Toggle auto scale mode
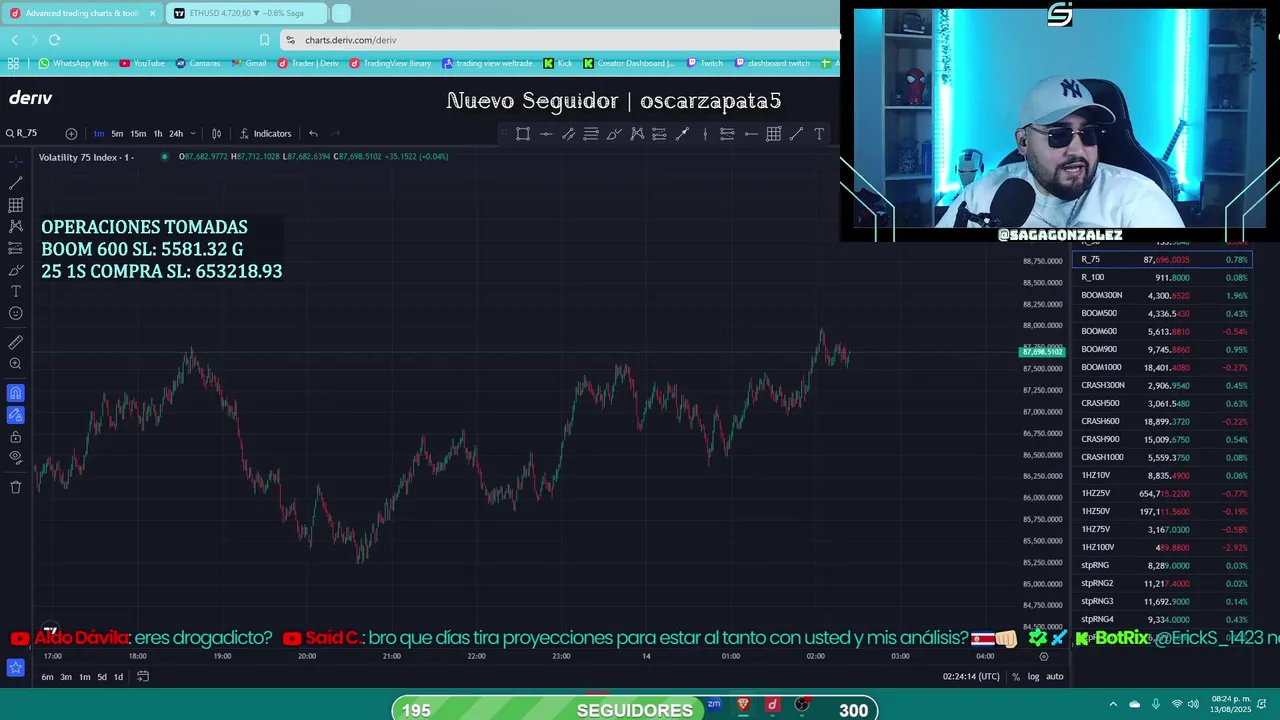Viewport: 1280px width, 720px height. click(1054, 677)
